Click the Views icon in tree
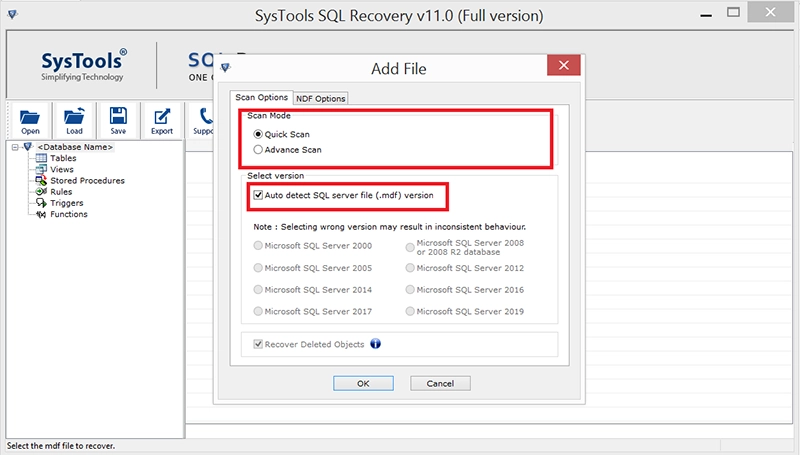Image resolution: width=800 pixels, height=455 pixels. click(41, 169)
